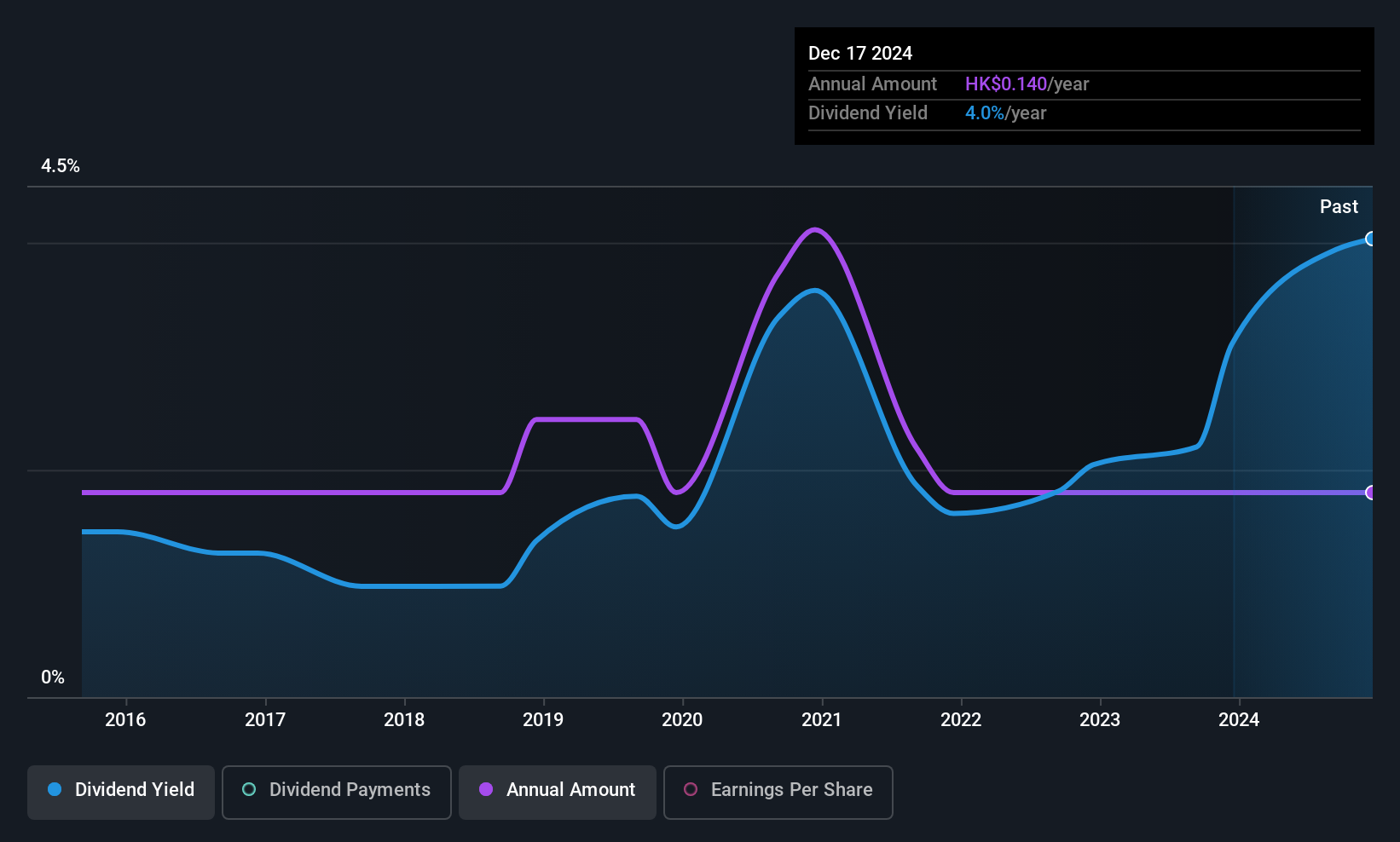Enable the Dividend Payments series
1400x842 pixels.
click(337, 792)
